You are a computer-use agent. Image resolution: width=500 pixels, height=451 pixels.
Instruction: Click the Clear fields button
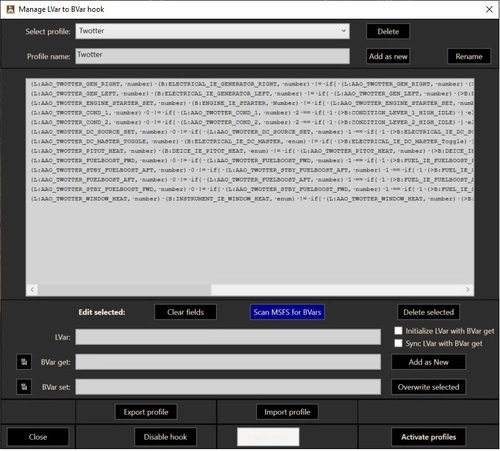click(x=185, y=312)
